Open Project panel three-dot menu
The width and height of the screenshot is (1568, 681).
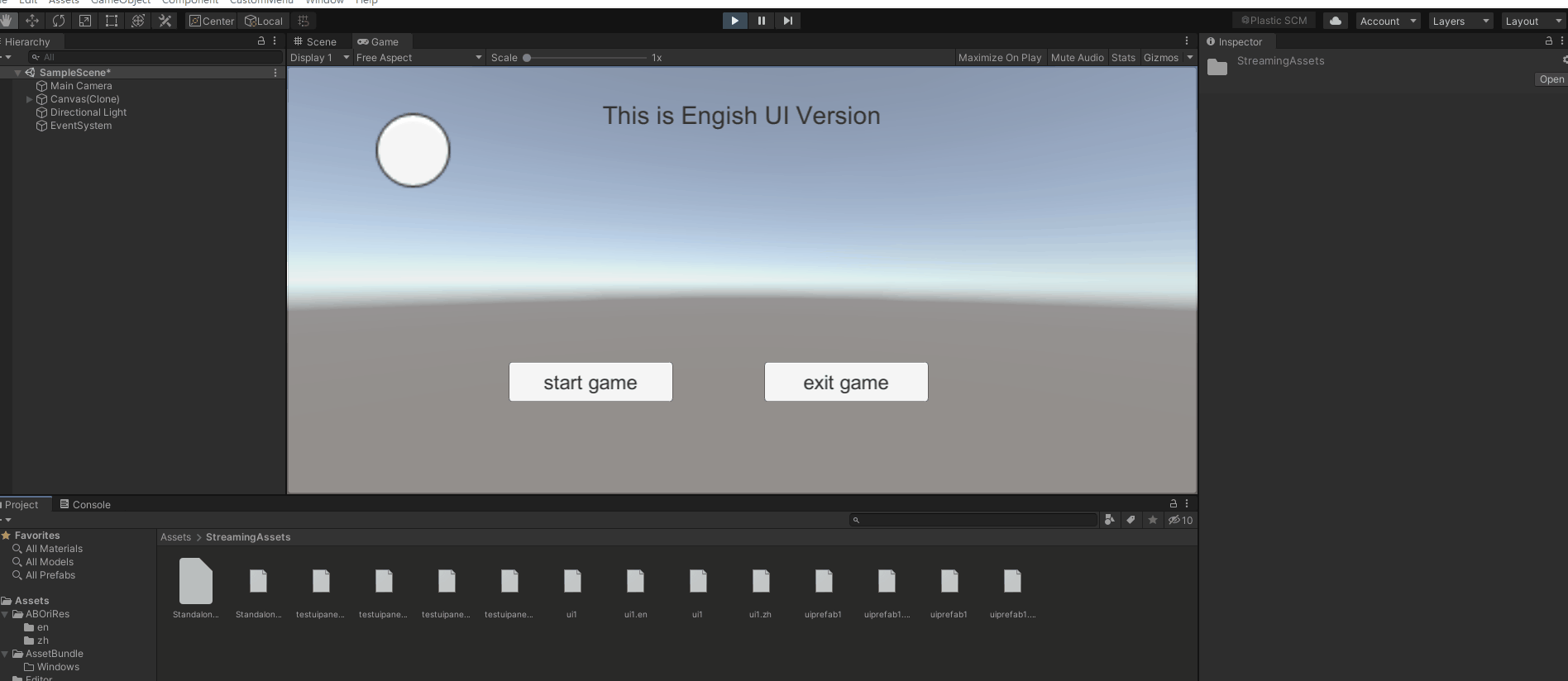pyautogui.click(x=1187, y=503)
